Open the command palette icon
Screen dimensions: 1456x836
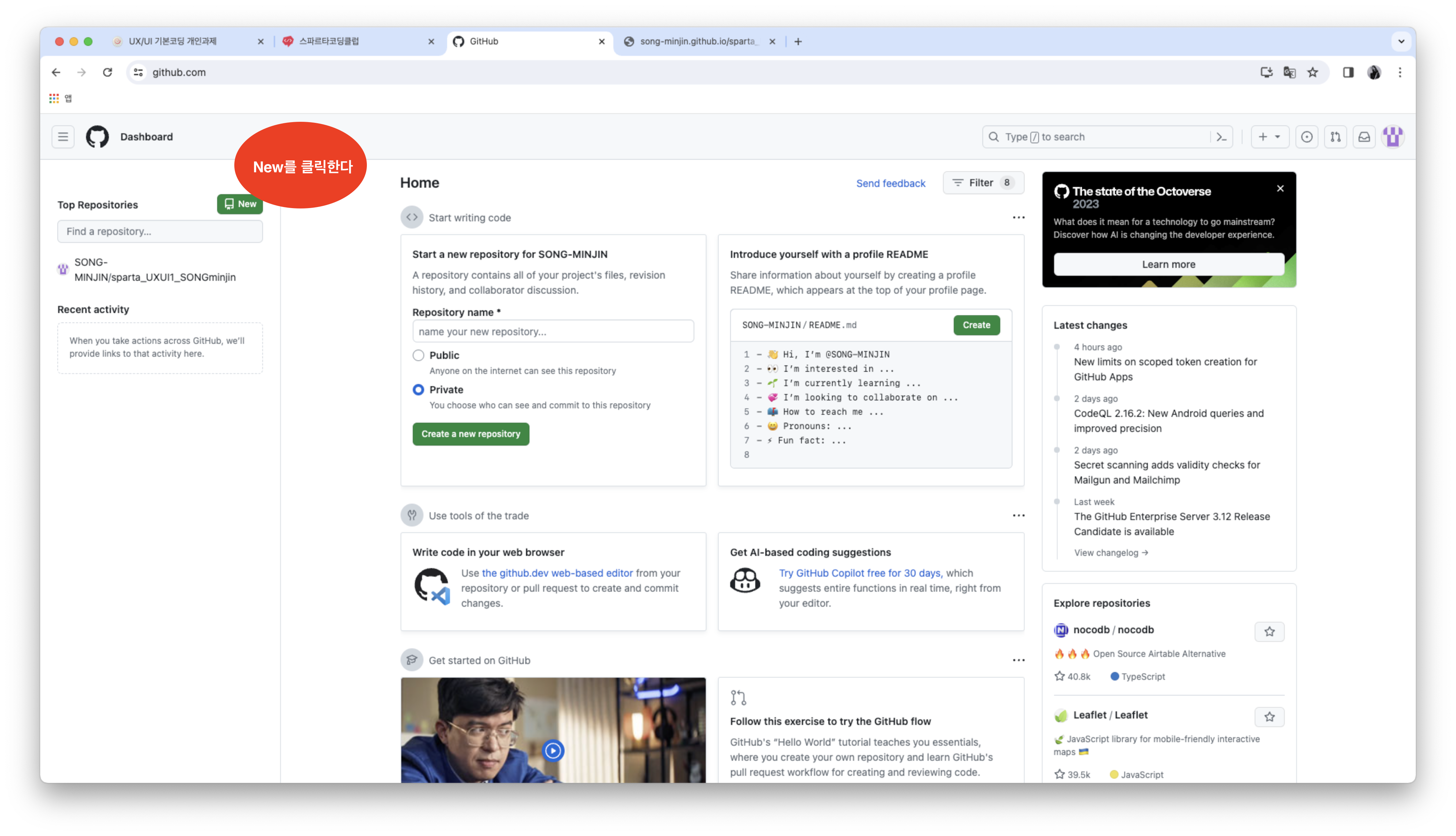1221,137
